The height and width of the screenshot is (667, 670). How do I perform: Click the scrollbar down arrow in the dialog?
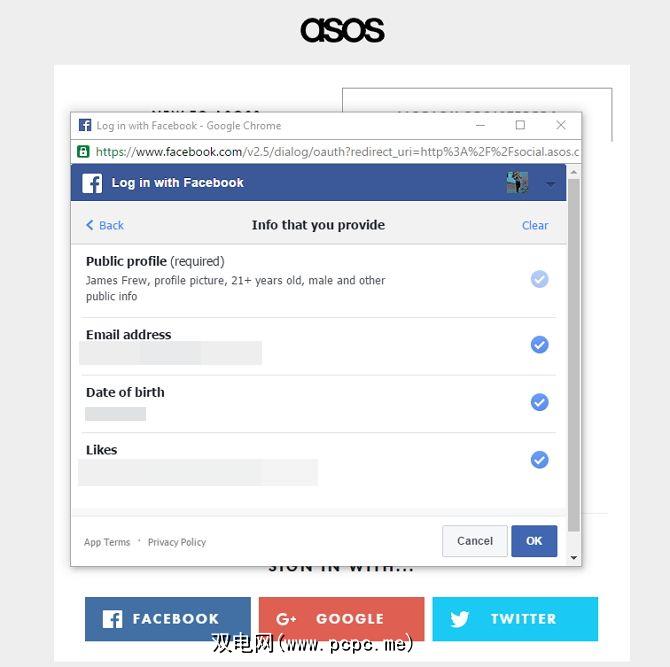[574, 558]
